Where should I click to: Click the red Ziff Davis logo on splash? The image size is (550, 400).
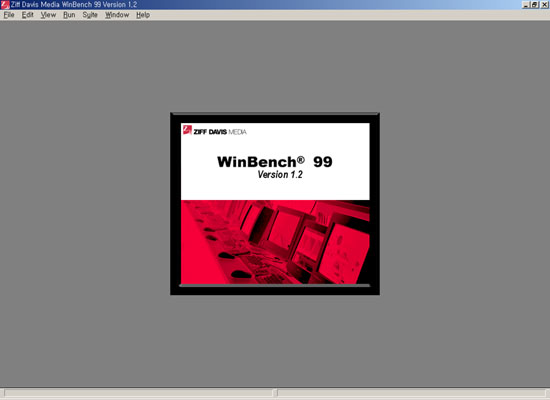187,130
